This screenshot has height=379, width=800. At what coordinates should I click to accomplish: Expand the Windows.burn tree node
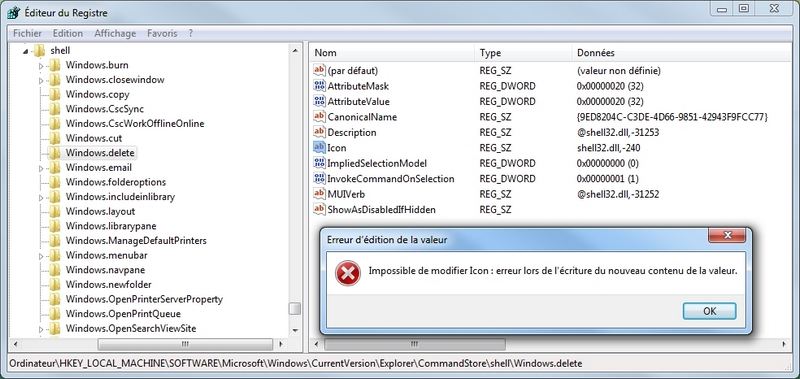[x=42, y=66]
